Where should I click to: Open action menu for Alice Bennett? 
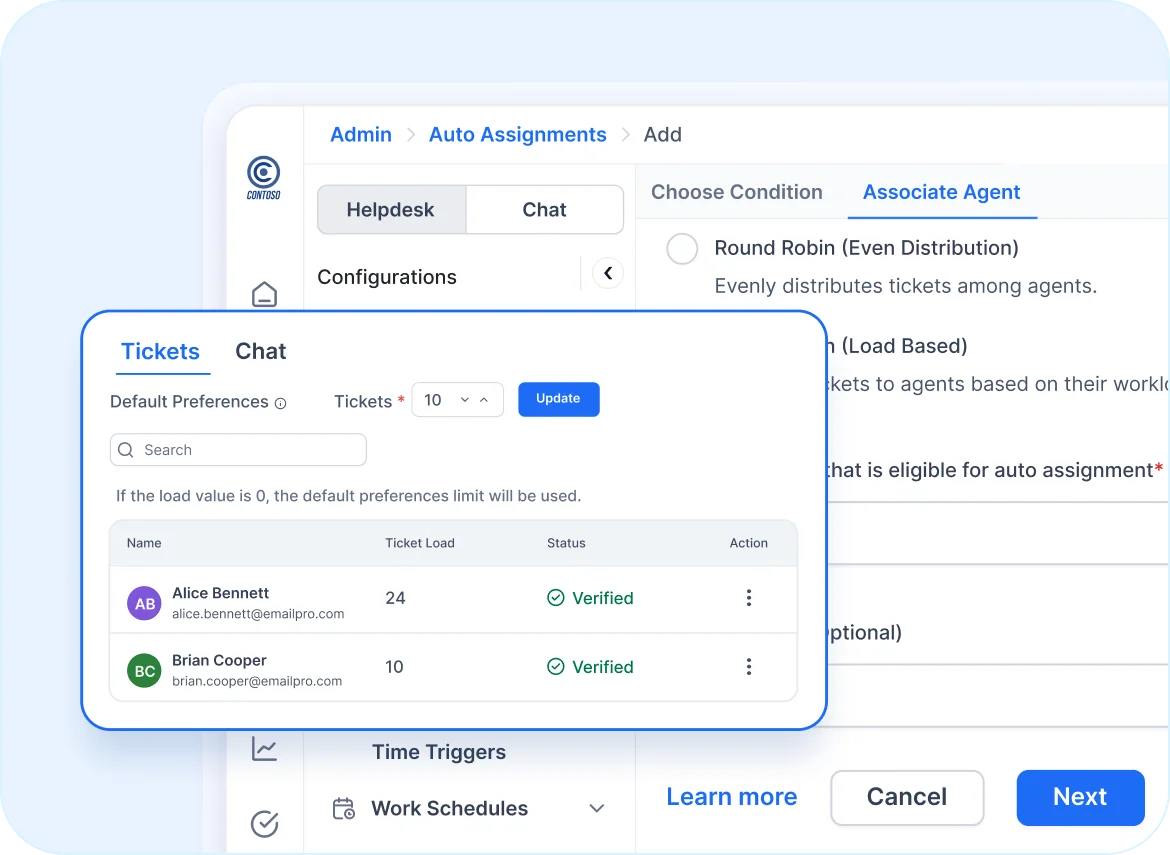point(748,598)
